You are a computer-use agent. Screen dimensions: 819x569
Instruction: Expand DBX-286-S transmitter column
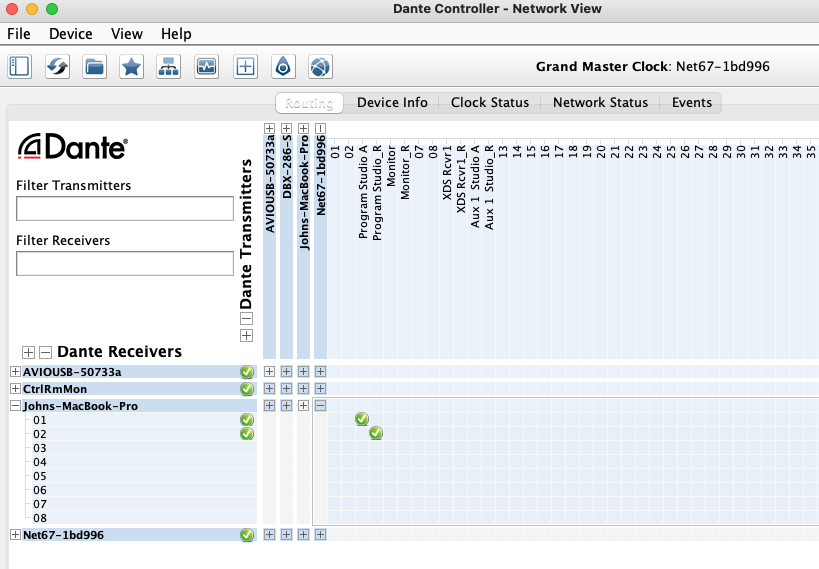click(286, 129)
